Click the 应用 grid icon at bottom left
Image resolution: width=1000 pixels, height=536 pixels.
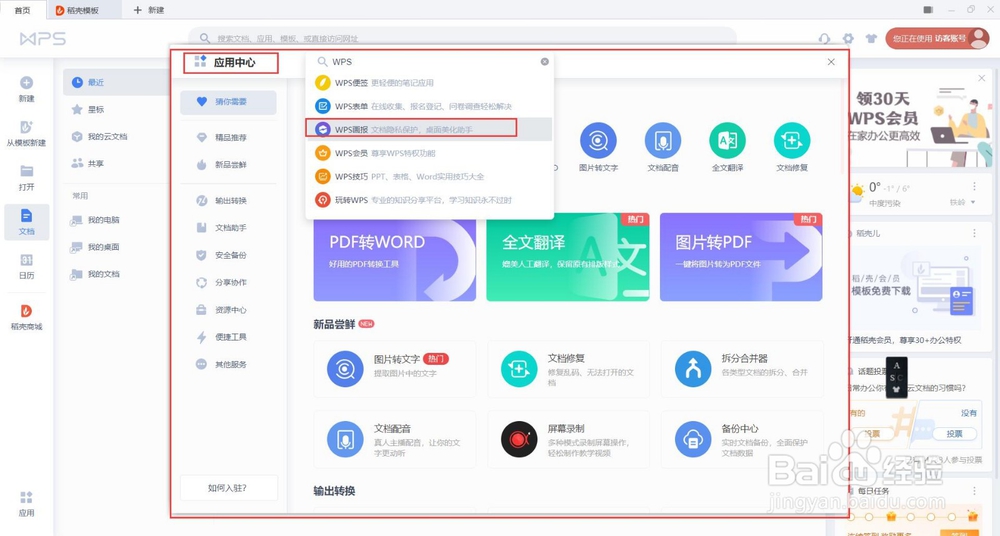(26, 497)
